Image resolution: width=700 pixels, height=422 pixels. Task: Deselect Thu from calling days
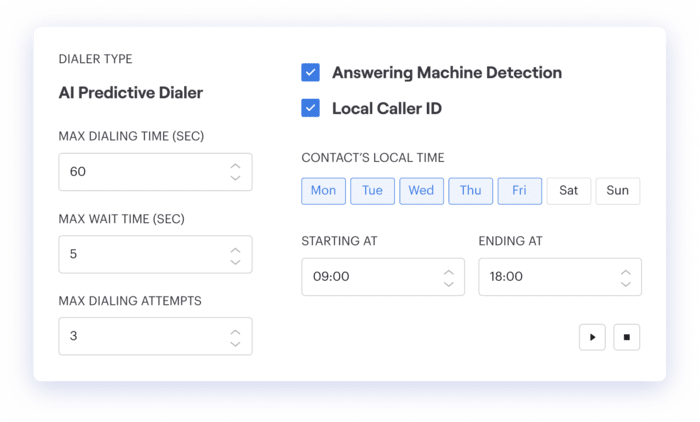pos(470,191)
